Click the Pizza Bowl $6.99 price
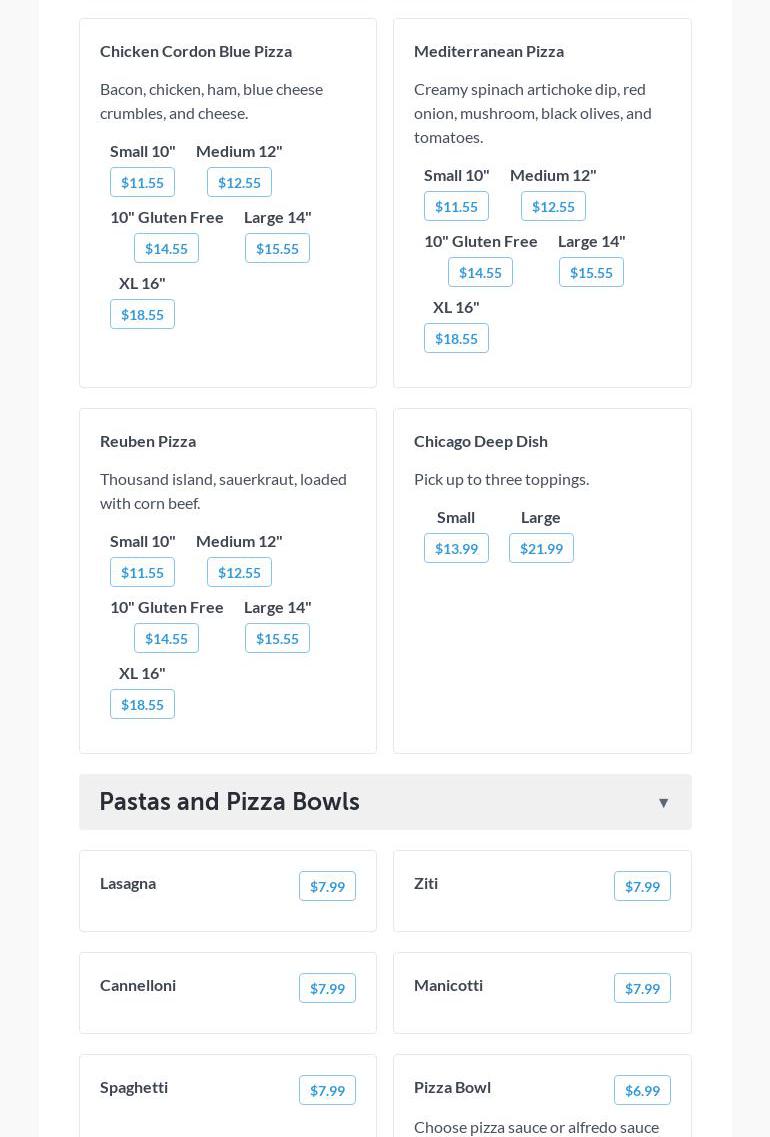 click(x=642, y=1091)
